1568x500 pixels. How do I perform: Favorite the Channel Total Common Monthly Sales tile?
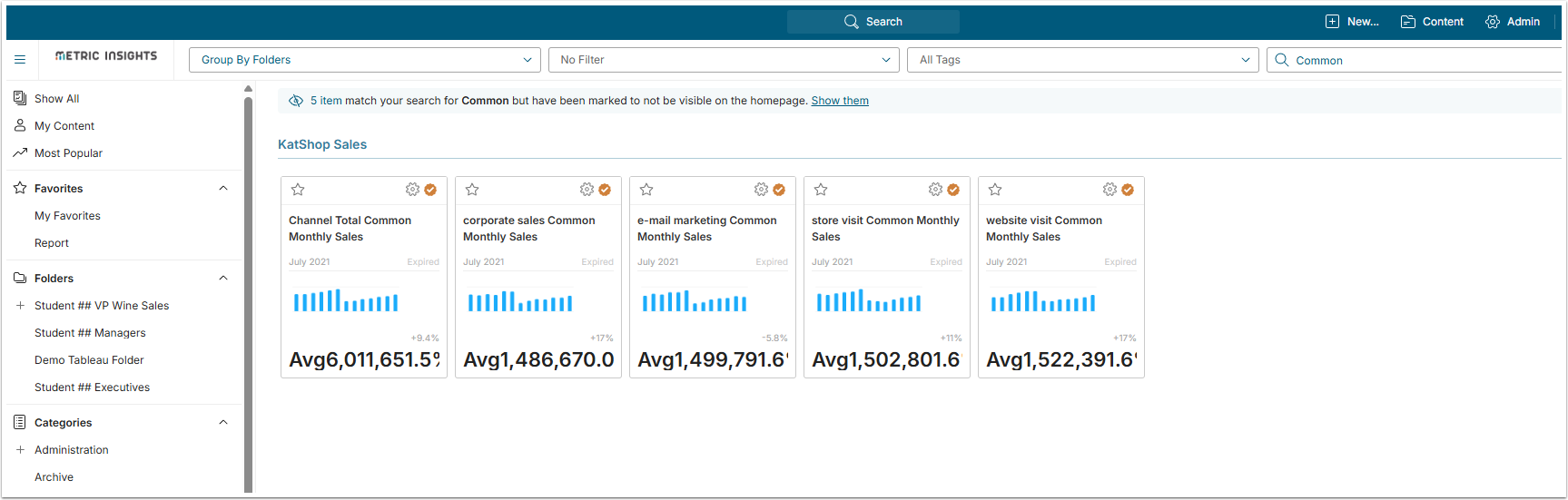298,190
